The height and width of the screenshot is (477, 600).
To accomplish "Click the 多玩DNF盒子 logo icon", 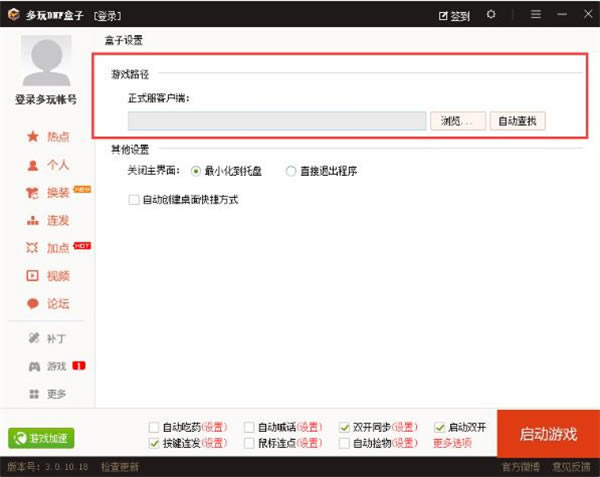I will pyautogui.click(x=13, y=15).
